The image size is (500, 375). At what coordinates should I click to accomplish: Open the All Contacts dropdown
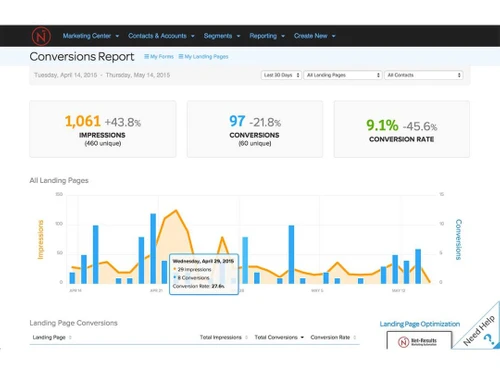pyautogui.click(x=424, y=75)
